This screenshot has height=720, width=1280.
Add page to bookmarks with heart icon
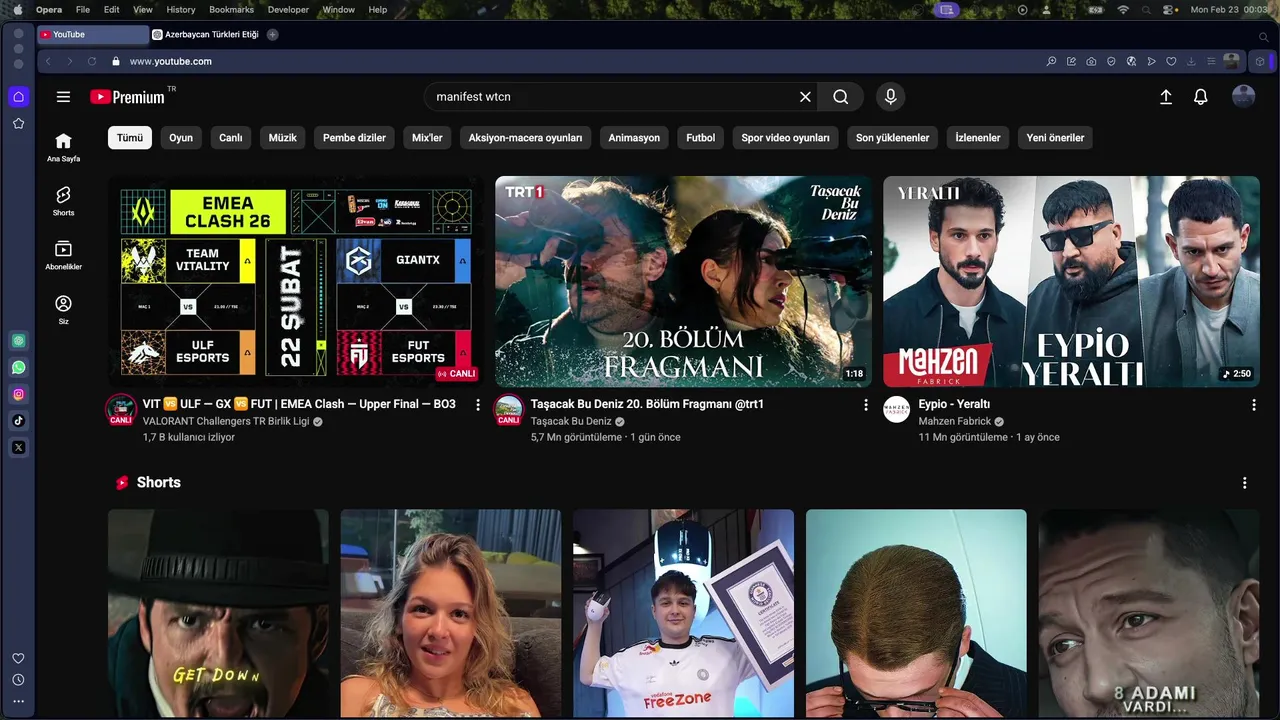click(1171, 61)
